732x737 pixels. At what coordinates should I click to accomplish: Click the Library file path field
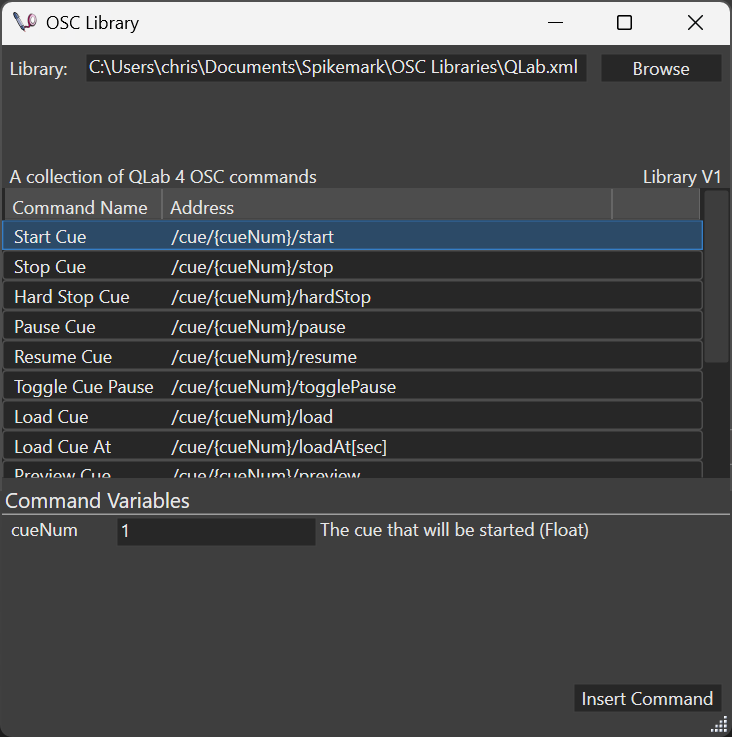pos(336,68)
